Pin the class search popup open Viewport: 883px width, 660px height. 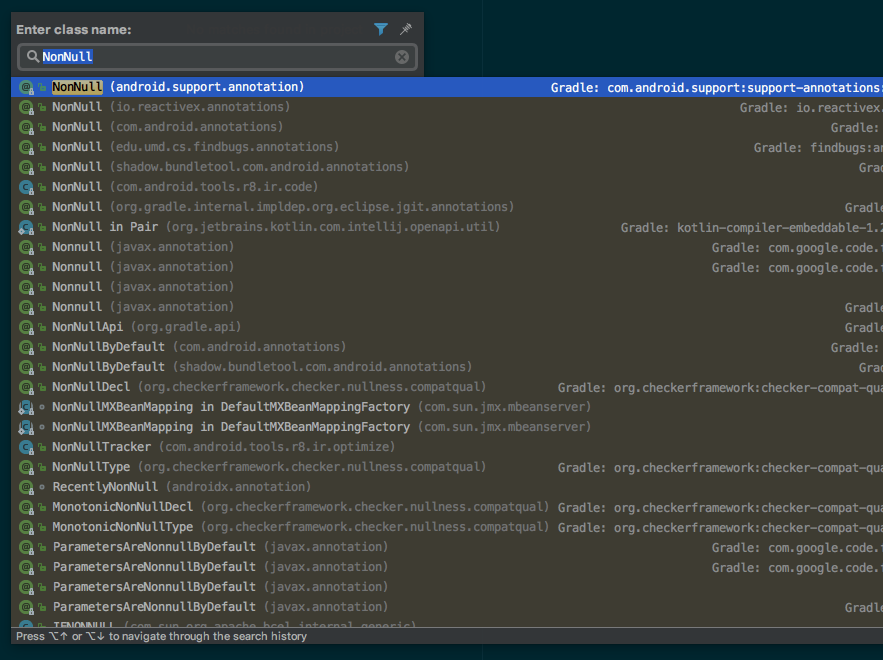(x=405, y=29)
